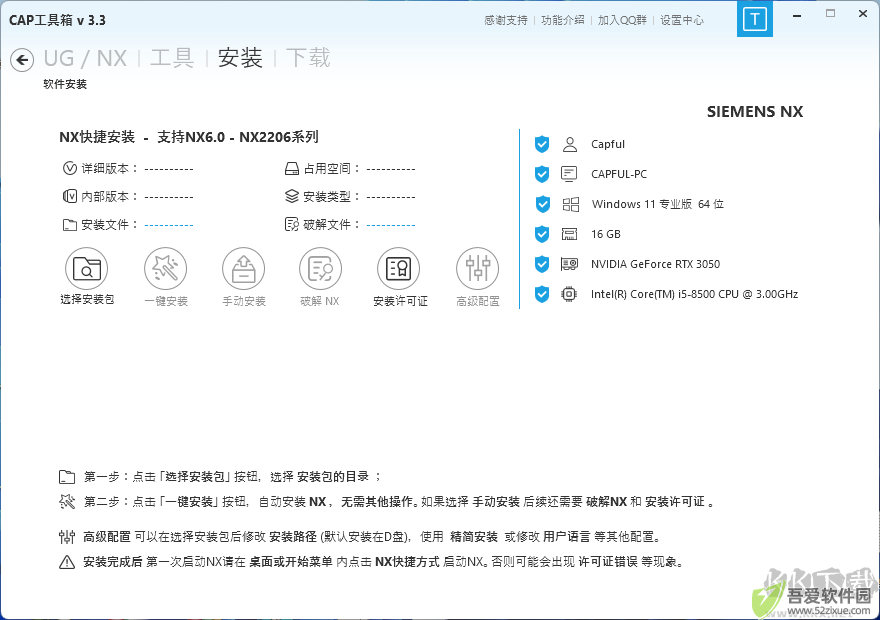Click the memory chip icon next to 16 GB
This screenshot has height=620, width=880.
(x=570, y=234)
